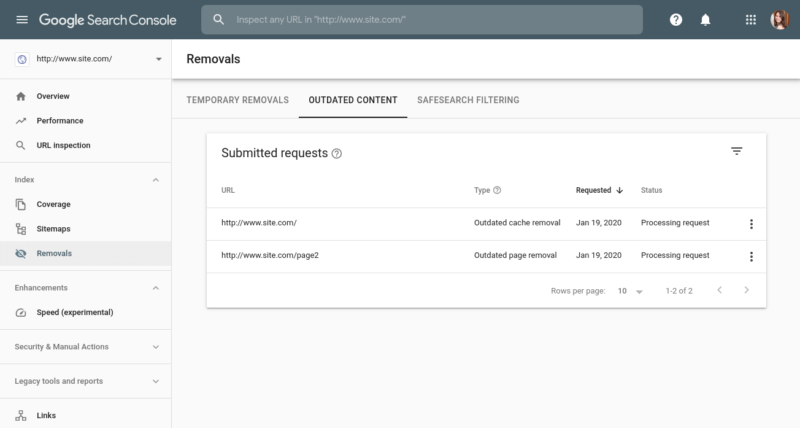Expand Security & Manual Actions
800x428 pixels.
tap(156, 347)
